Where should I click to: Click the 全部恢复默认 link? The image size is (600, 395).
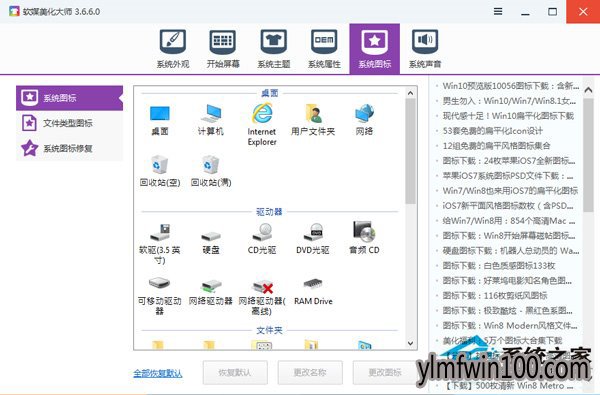point(158,373)
